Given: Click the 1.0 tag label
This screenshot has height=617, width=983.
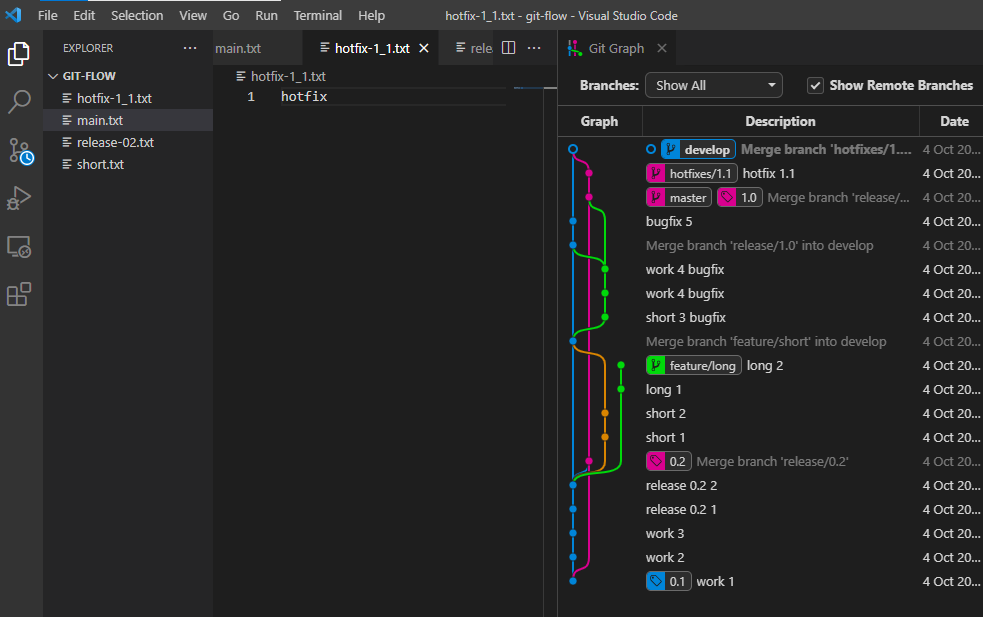Looking at the screenshot, I should (x=740, y=198).
